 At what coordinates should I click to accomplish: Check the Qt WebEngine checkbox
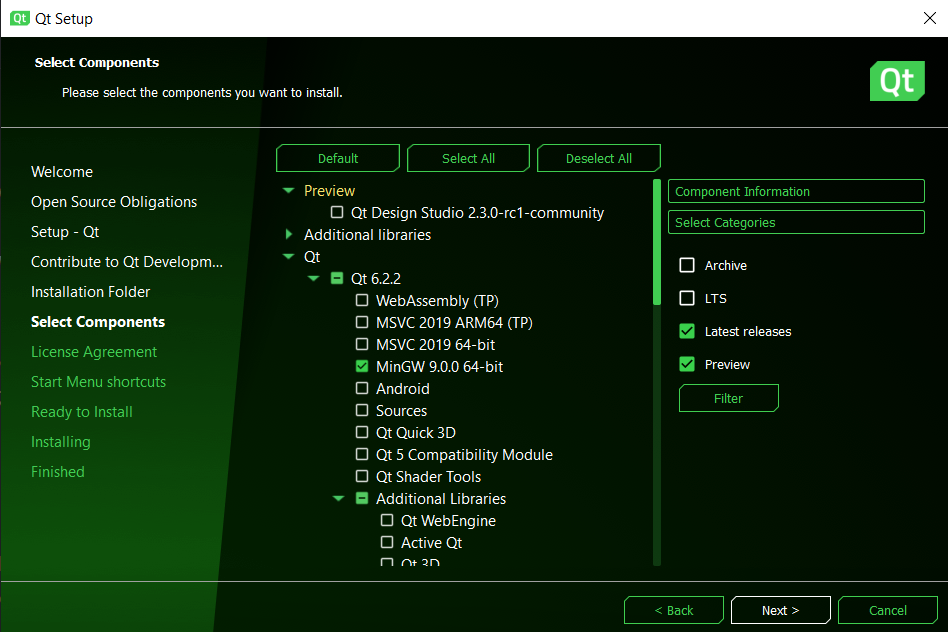coord(387,520)
